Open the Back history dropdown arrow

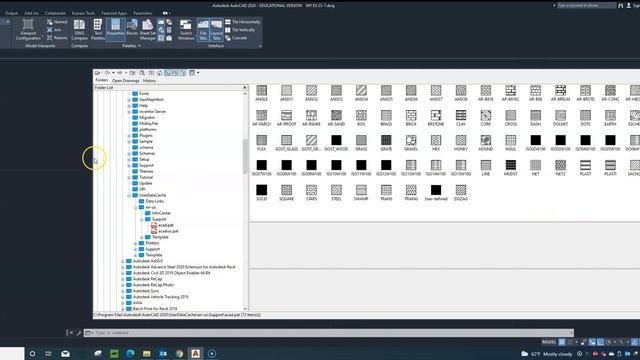pos(113,73)
